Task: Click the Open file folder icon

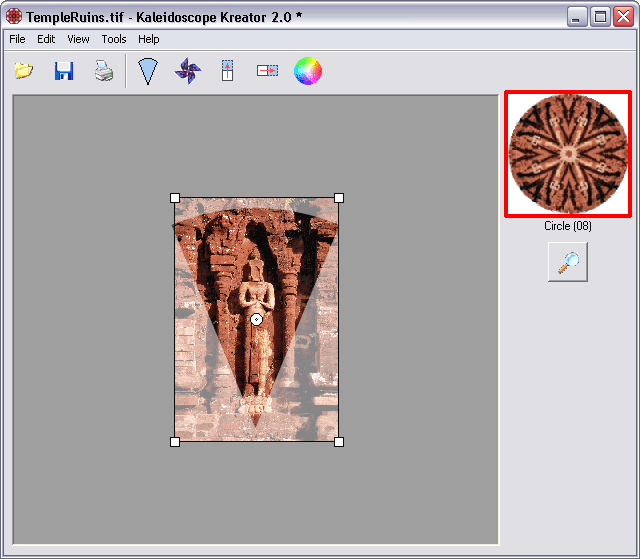Action: click(x=24, y=71)
